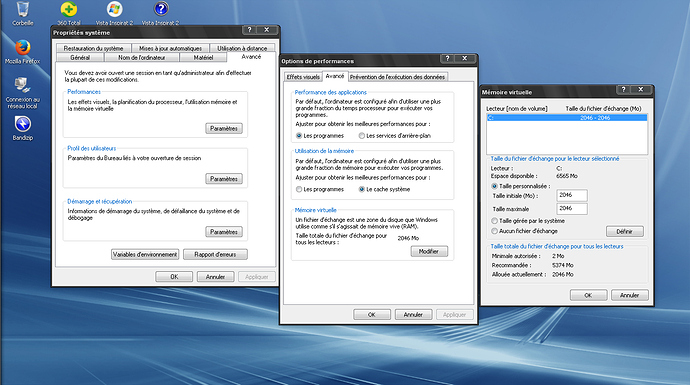Close the Propriétés système window
The width and height of the screenshot is (690, 385).
(267, 29)
